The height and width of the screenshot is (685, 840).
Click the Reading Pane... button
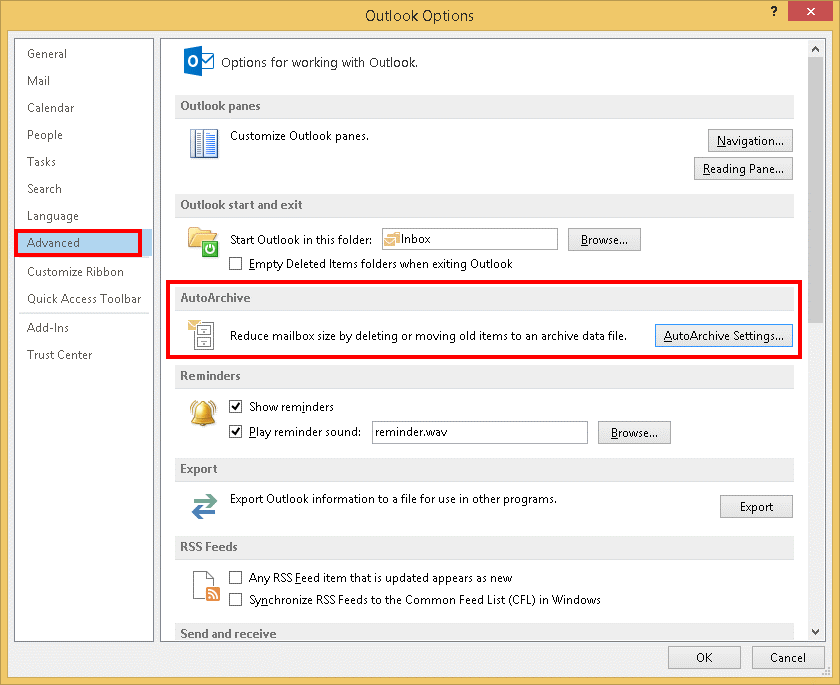(743, 169)
